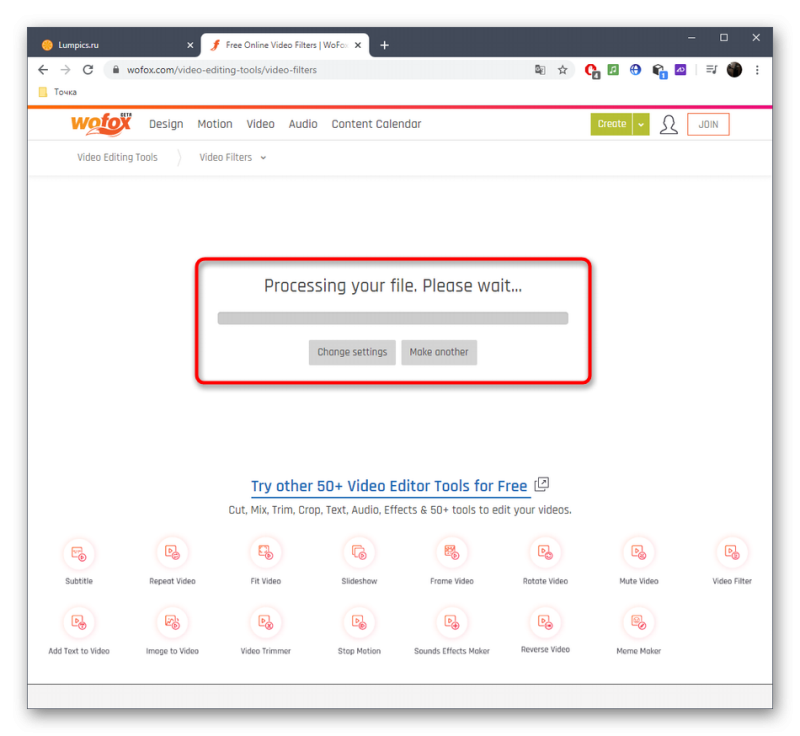Click the user profile icon beside JOIN

[x=668, y=124]
